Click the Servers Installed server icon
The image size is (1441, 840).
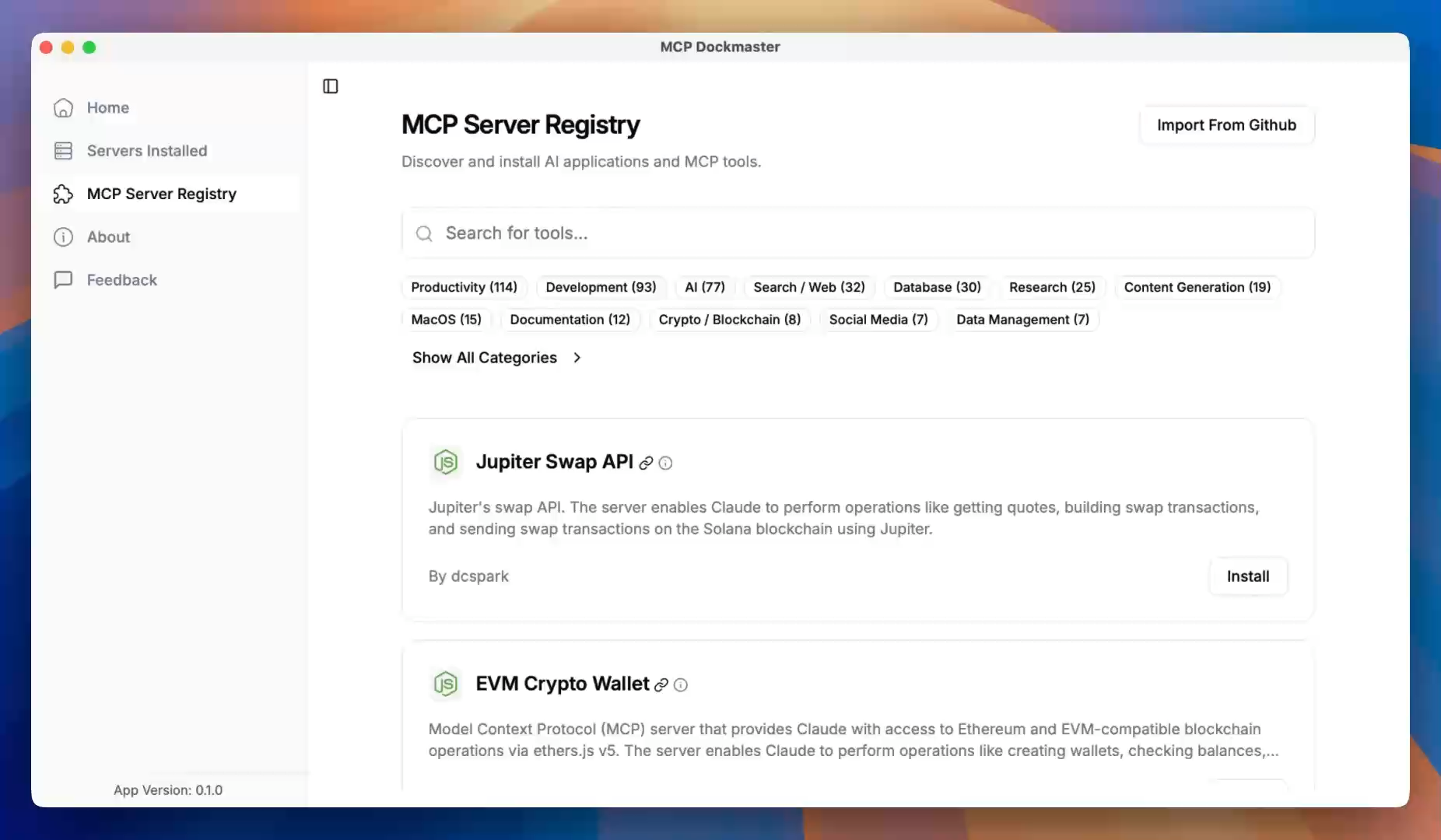coord(63,151)
